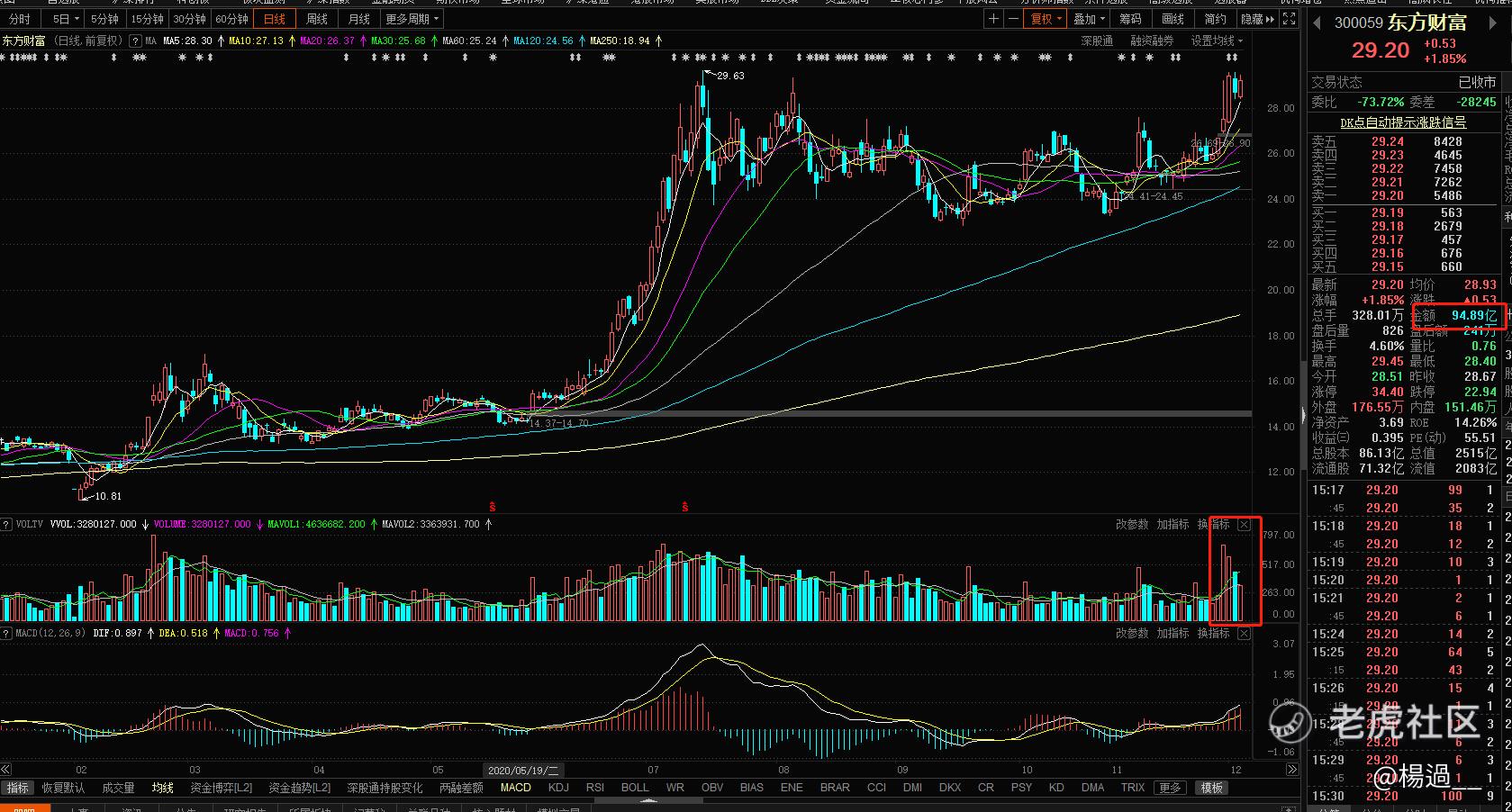The image size is (1512, 812).
Task: Open the 模板 template button
Action: point(1212,788)
